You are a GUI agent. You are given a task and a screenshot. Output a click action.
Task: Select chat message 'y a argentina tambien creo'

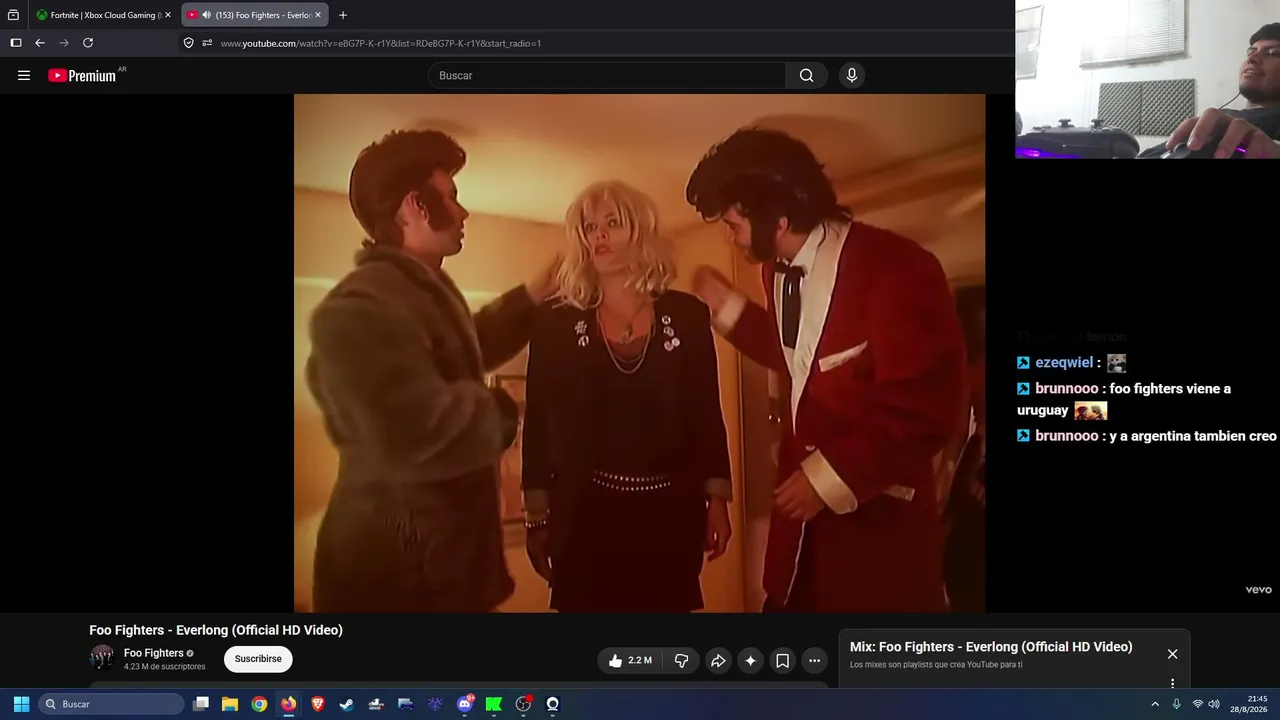pos(1193,436)
